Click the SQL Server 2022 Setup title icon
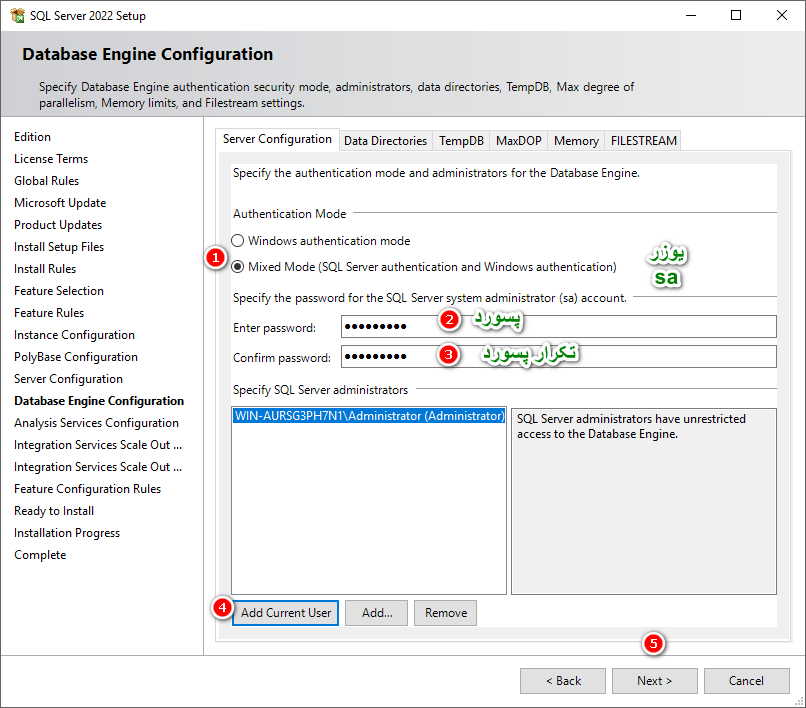Viewport: 806px width, 708px height. 20,15
